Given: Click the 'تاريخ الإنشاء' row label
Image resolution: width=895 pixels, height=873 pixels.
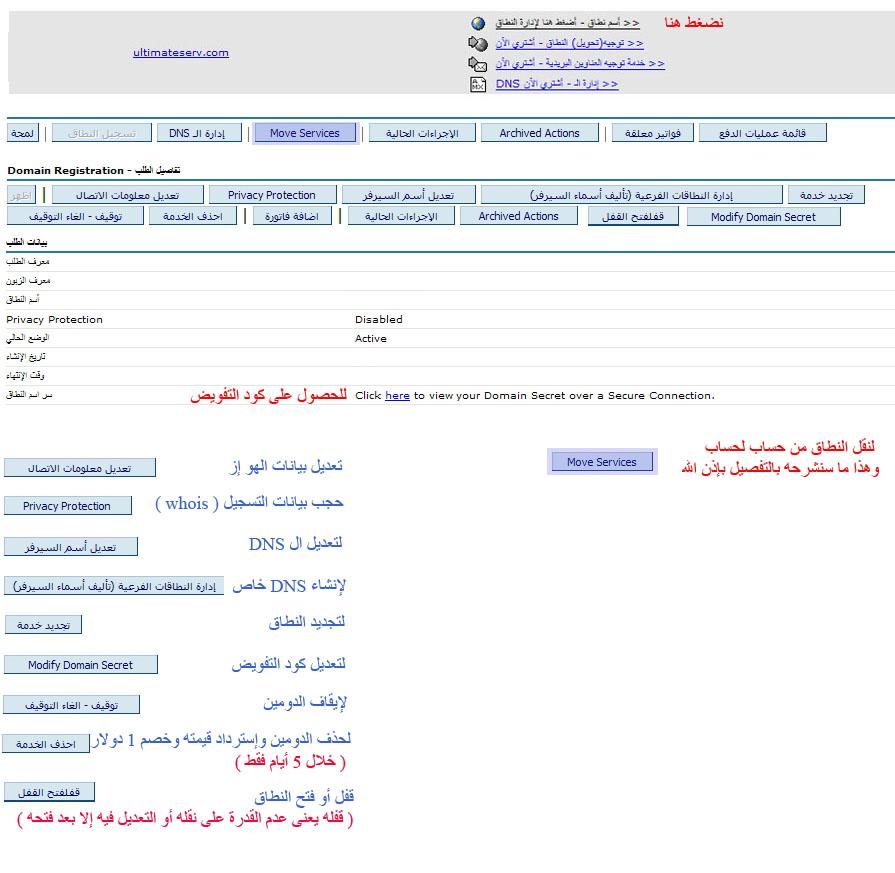Looking at the screenshot, I should (x=26, y=357).
